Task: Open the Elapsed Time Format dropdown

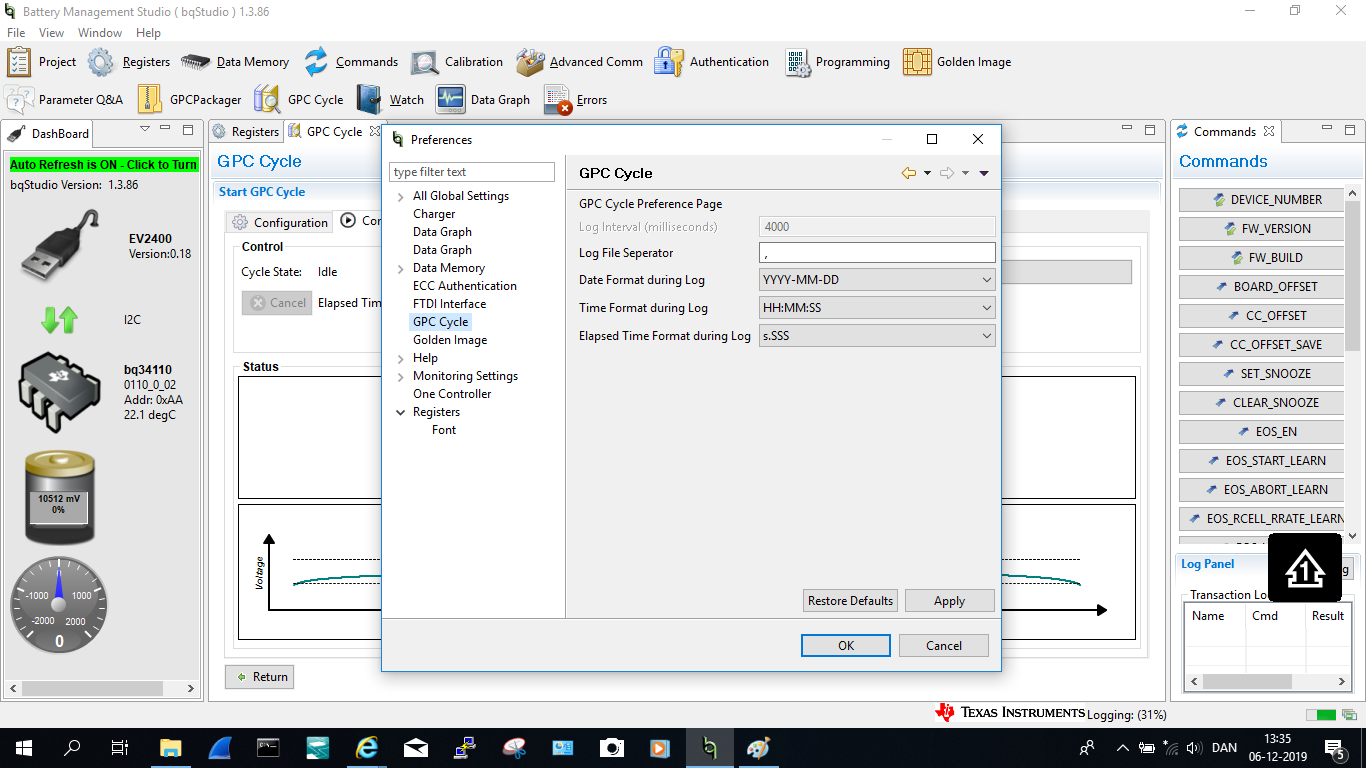Action: (877, 336)
